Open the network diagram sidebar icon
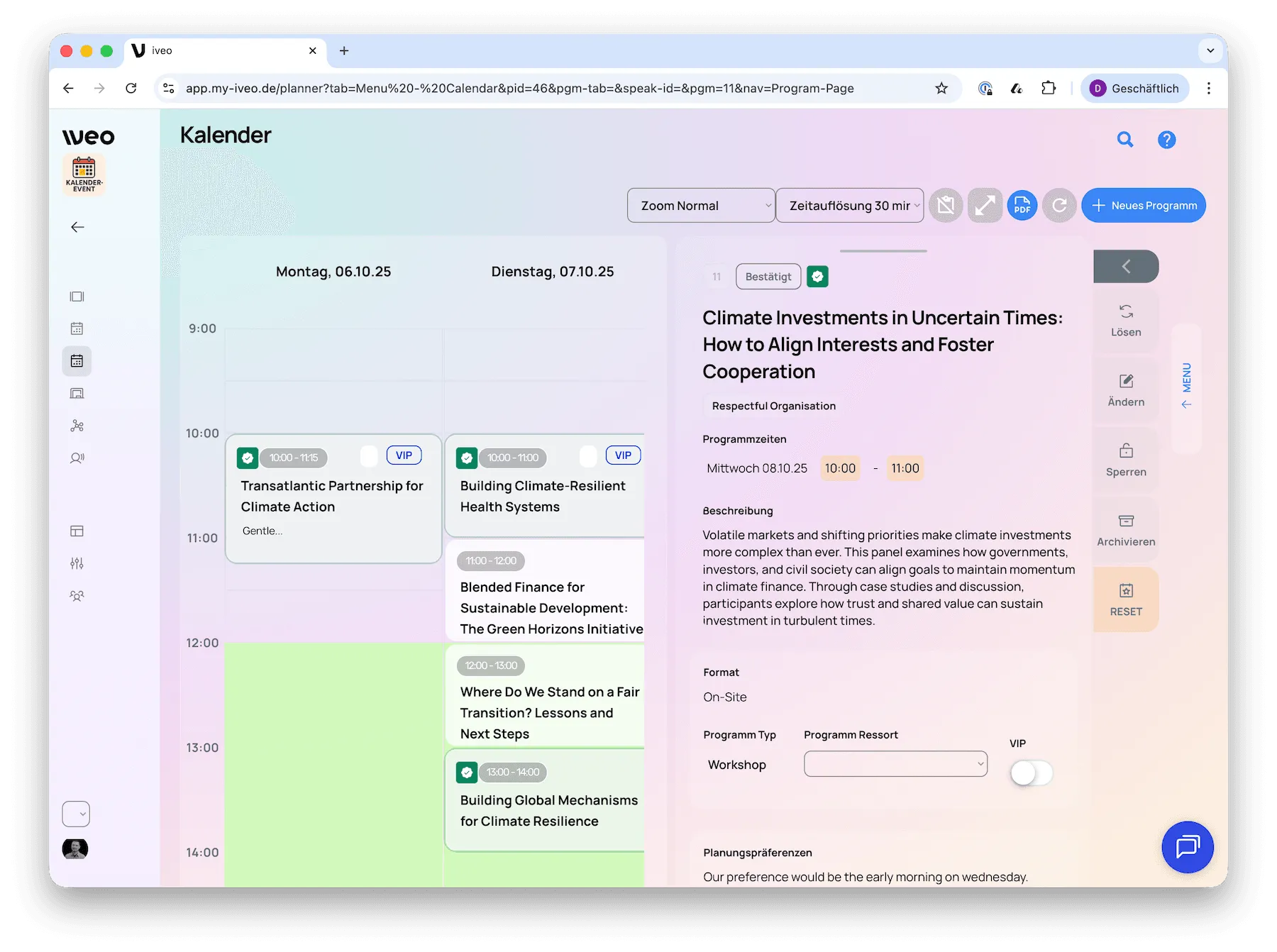 pyautogui.click(x=77, y=426)
